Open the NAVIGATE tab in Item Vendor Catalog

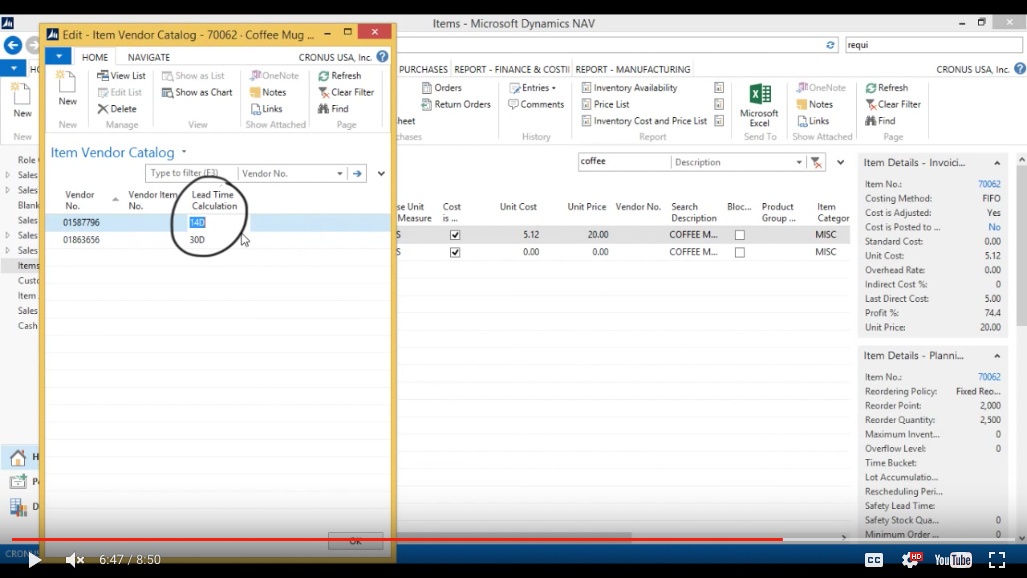coord(149,58)
